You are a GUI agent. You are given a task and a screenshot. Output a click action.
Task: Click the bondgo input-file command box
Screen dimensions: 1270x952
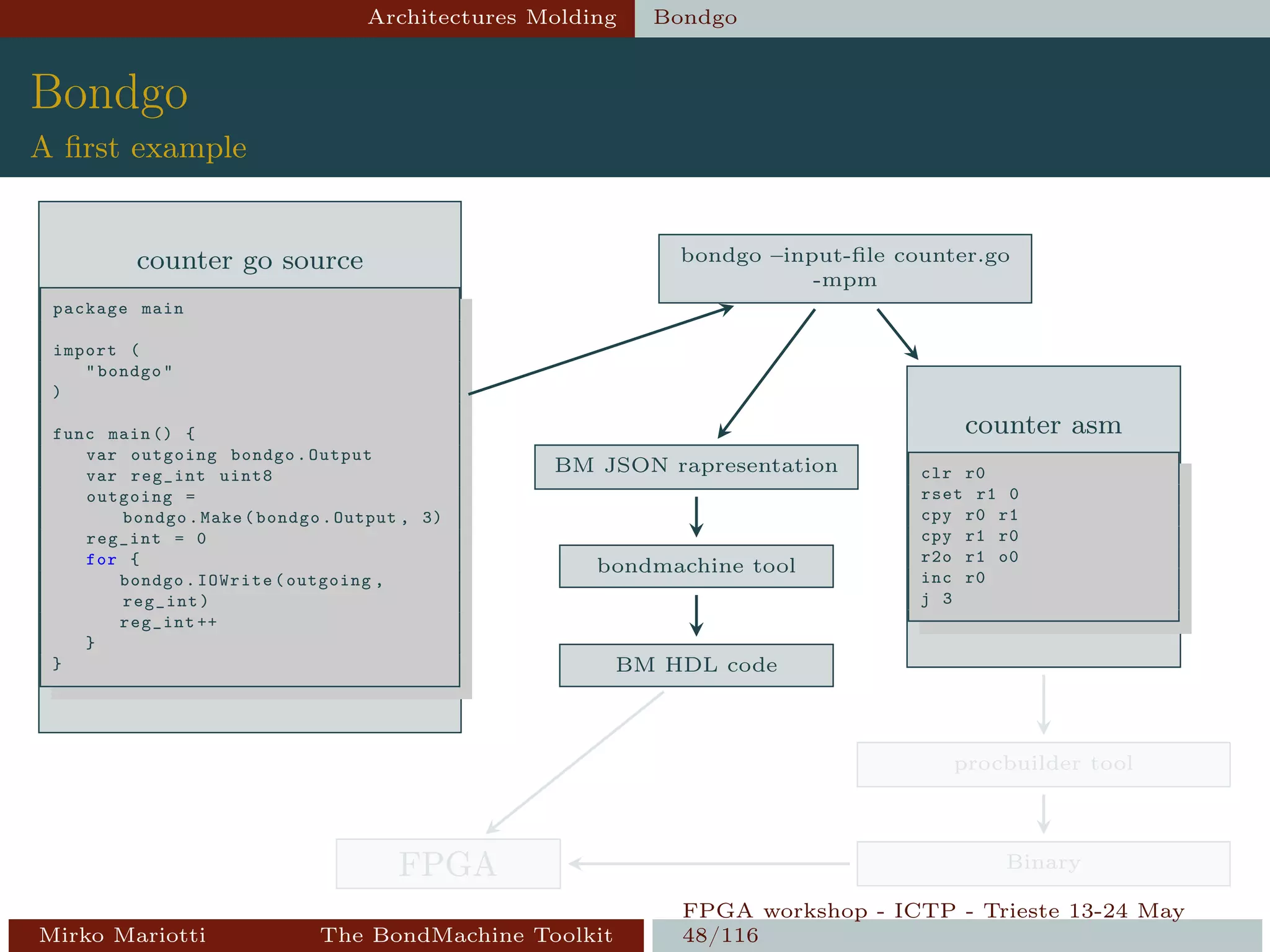[845, 268]
